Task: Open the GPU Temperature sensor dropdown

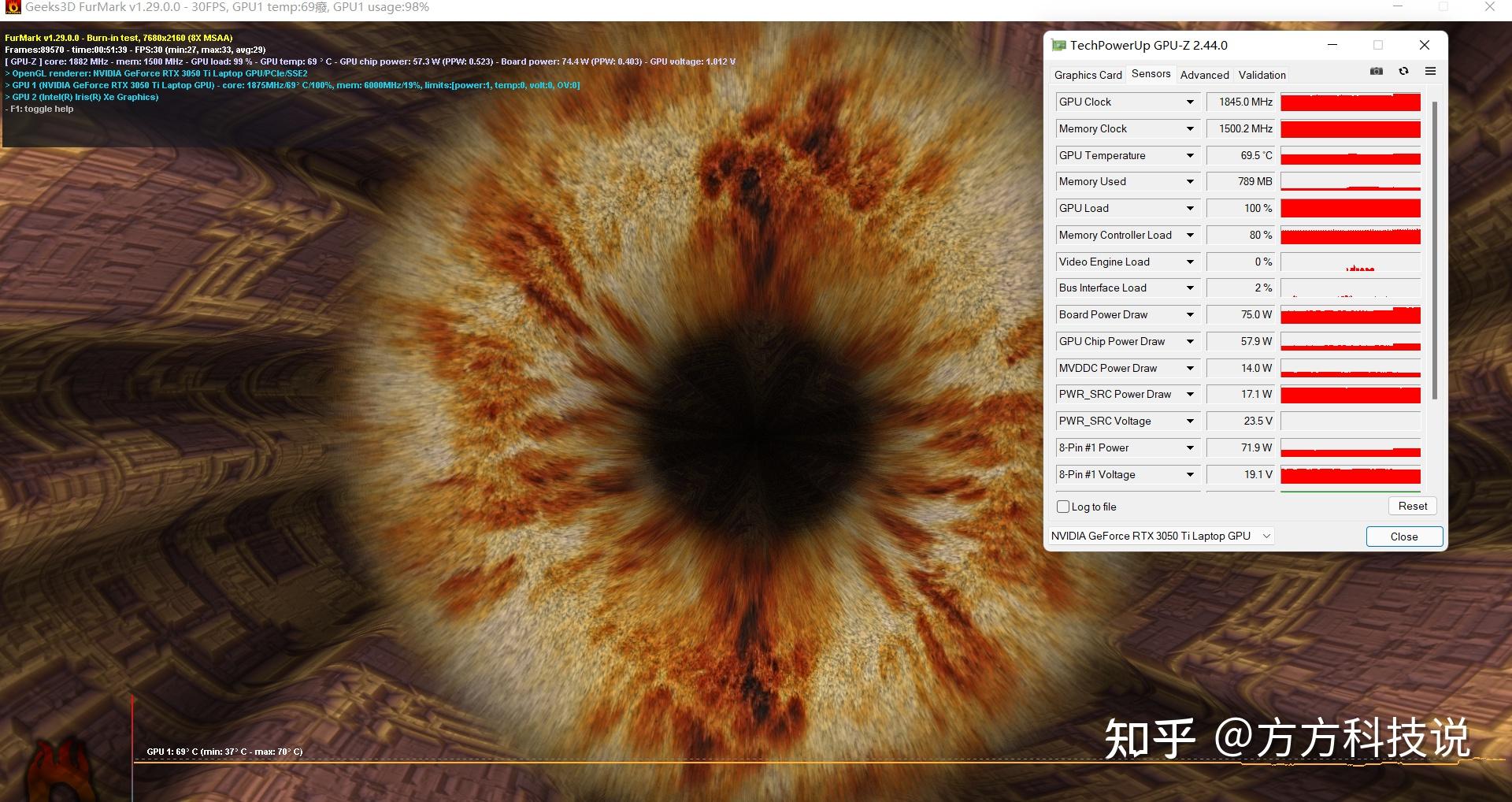Action: tap(1190, 156)
